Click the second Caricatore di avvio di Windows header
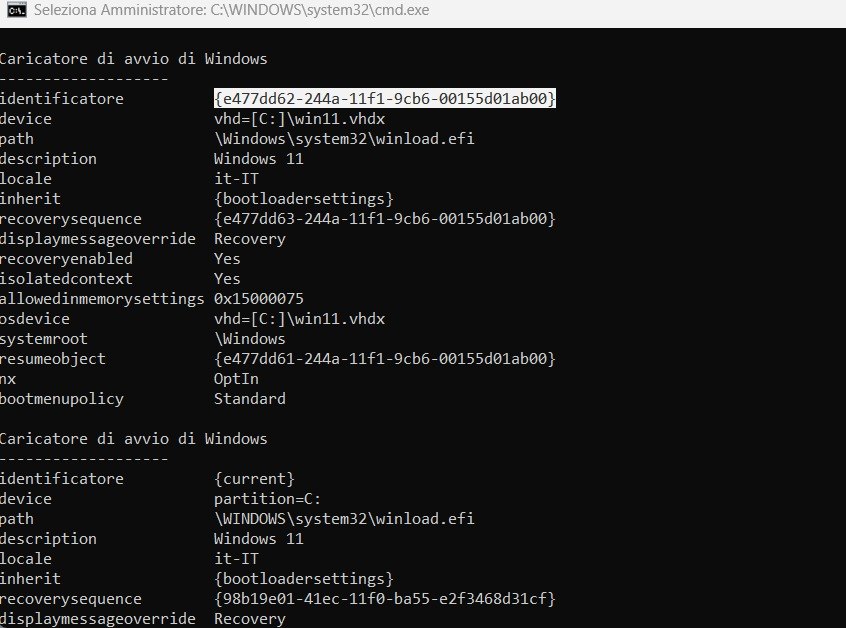 pos(134,438)
